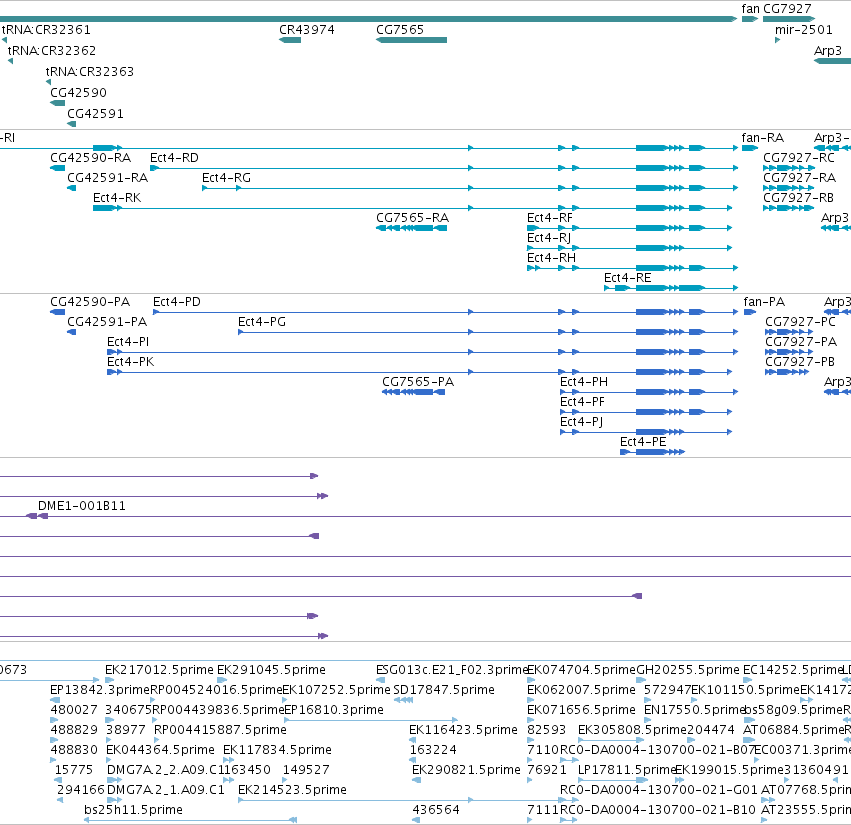Click the ESG013c.E21_F02.3prime EST label

click(452, 670)
